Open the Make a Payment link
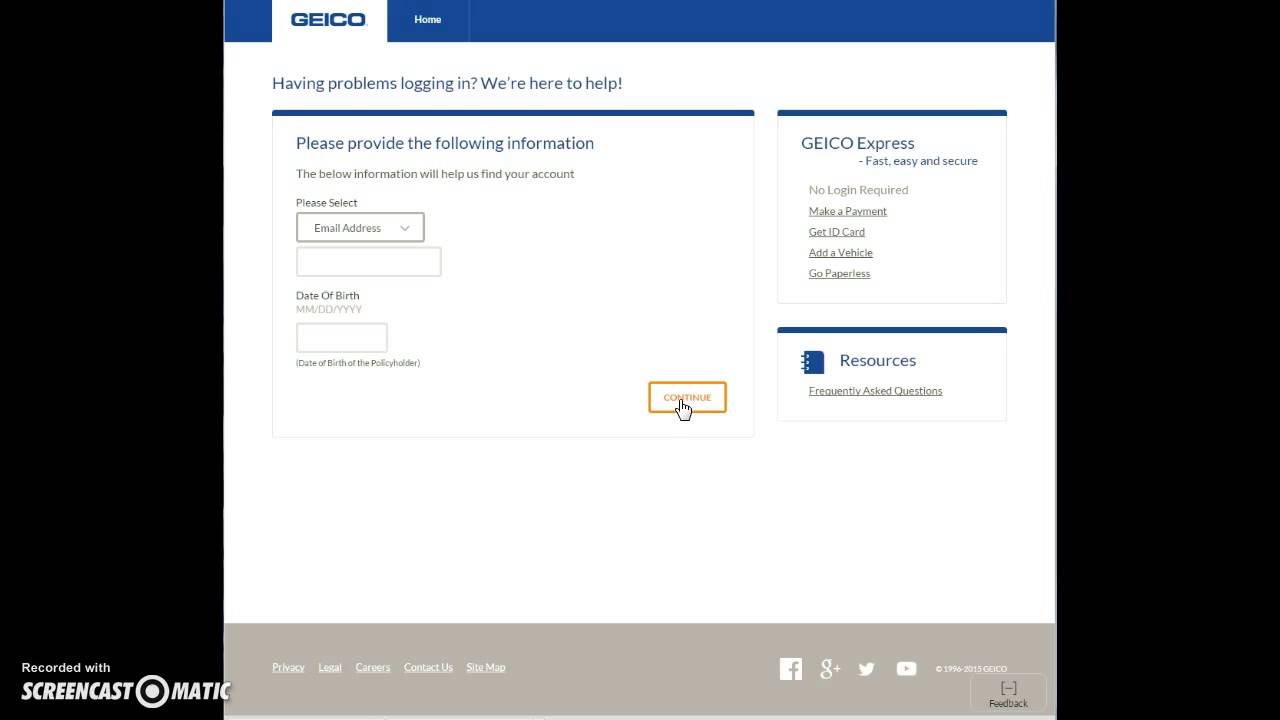The width and height of the screenshot is (1280, 720). pos(848,211)
